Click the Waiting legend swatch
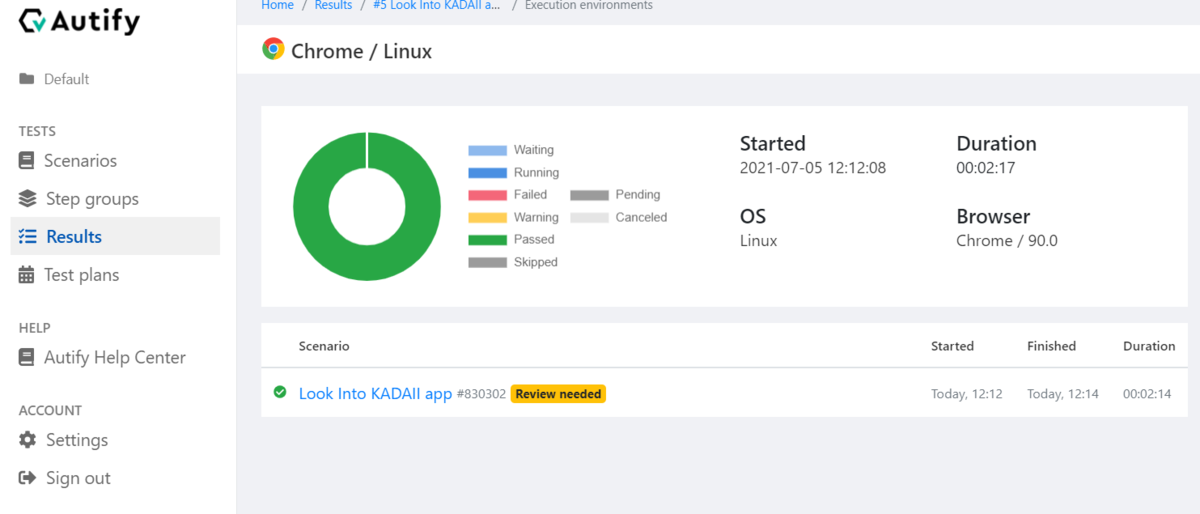 tap(487, 151)
